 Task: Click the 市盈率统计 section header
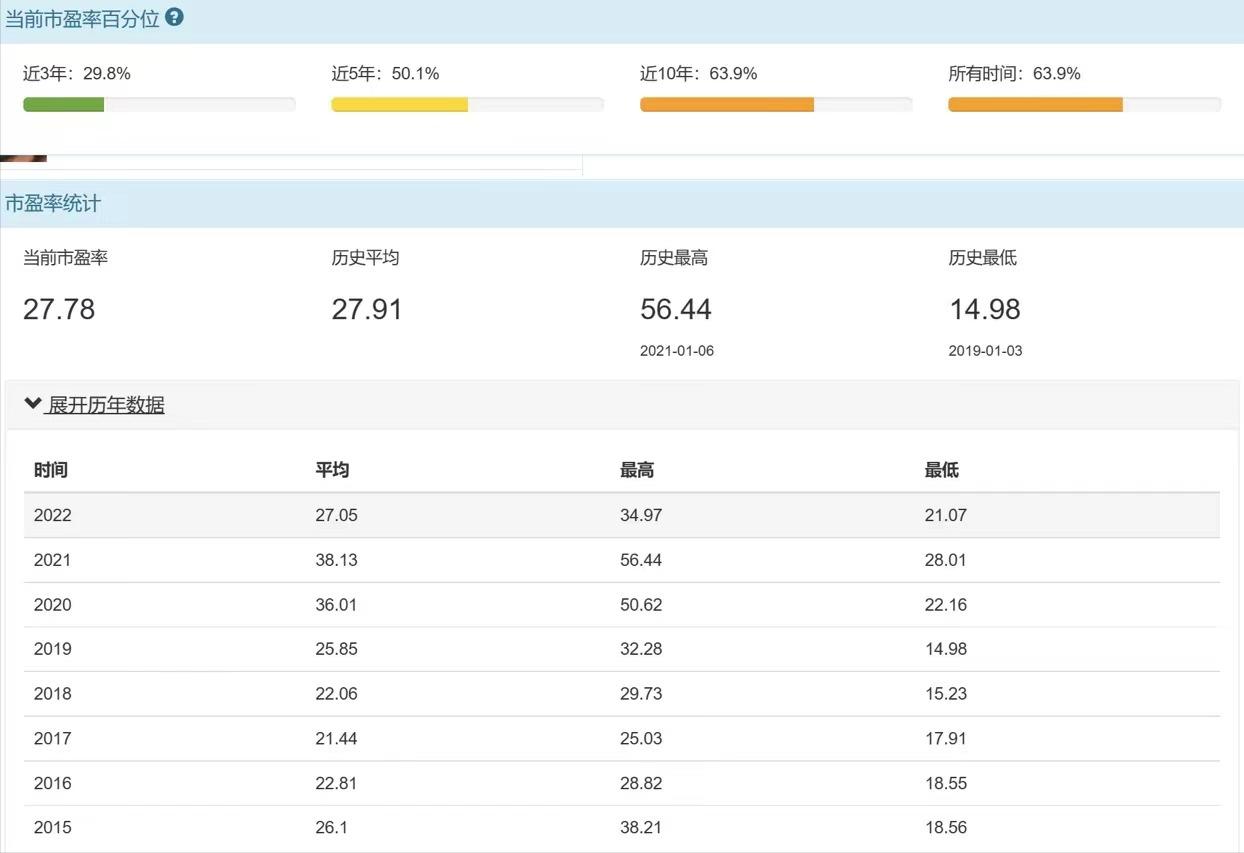(x=53, y=204)
